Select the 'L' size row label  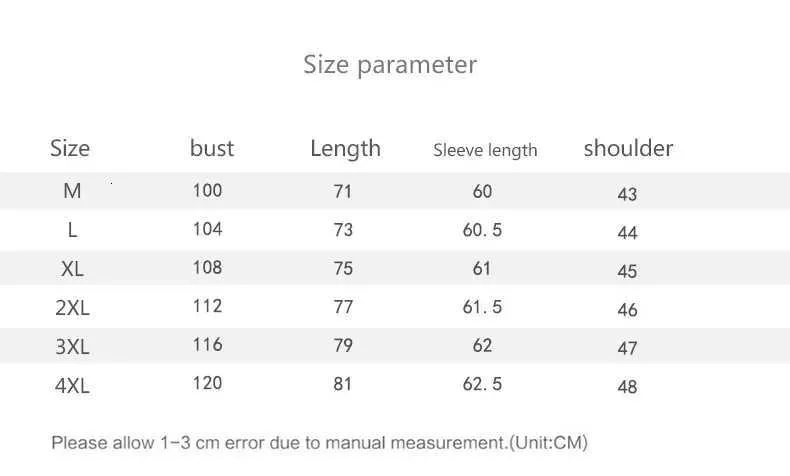coord(72,230)
